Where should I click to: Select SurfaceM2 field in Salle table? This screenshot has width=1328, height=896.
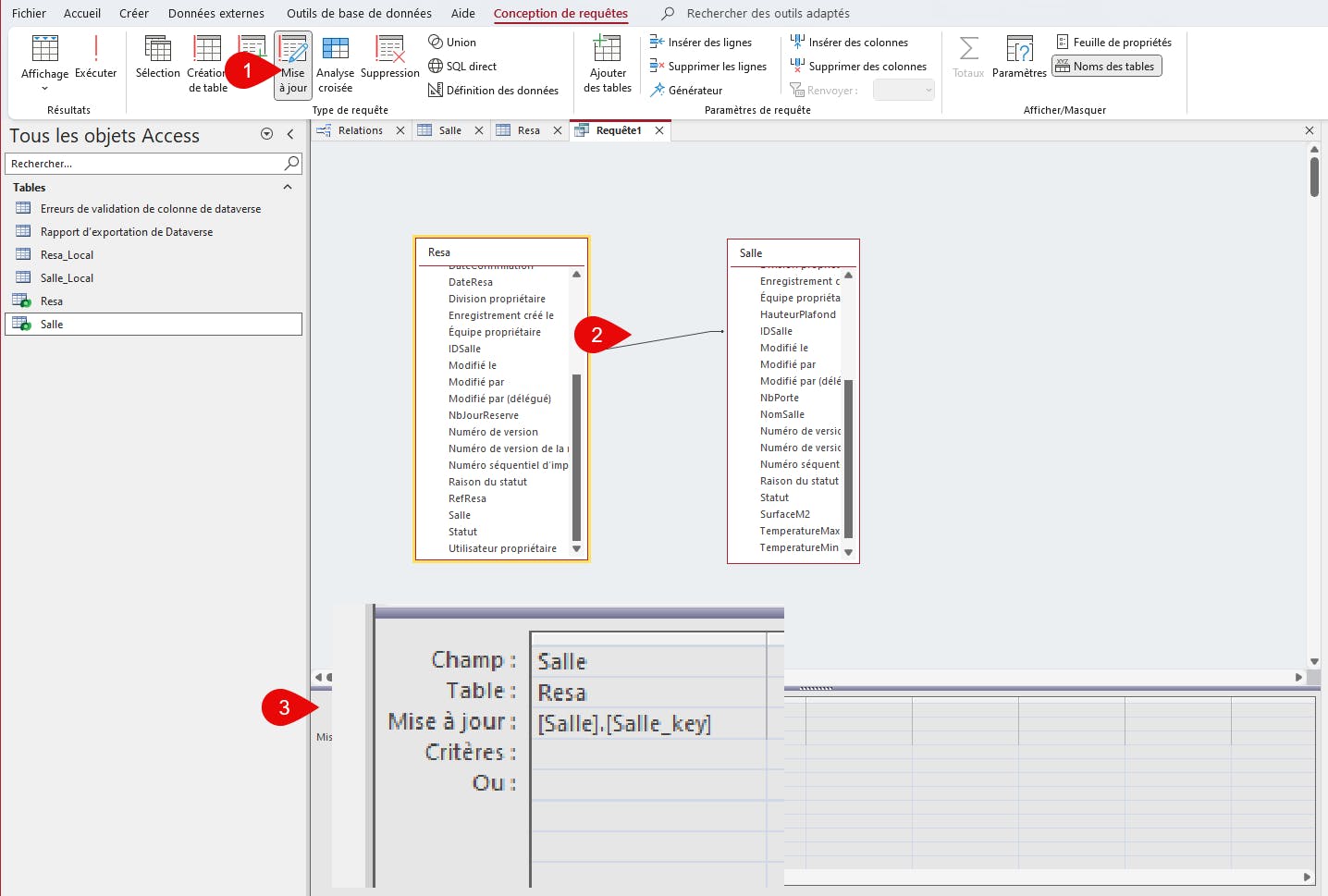[x=785, y=514]
